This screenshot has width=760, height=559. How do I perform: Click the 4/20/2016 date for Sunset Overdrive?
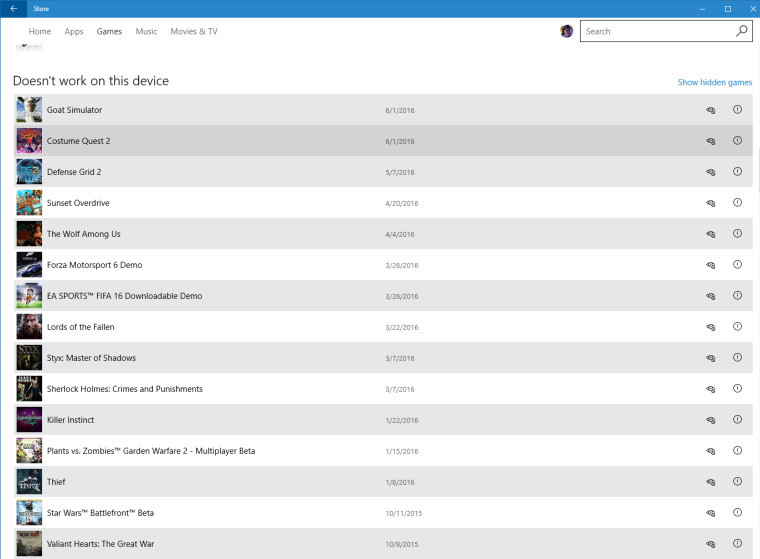402,204
